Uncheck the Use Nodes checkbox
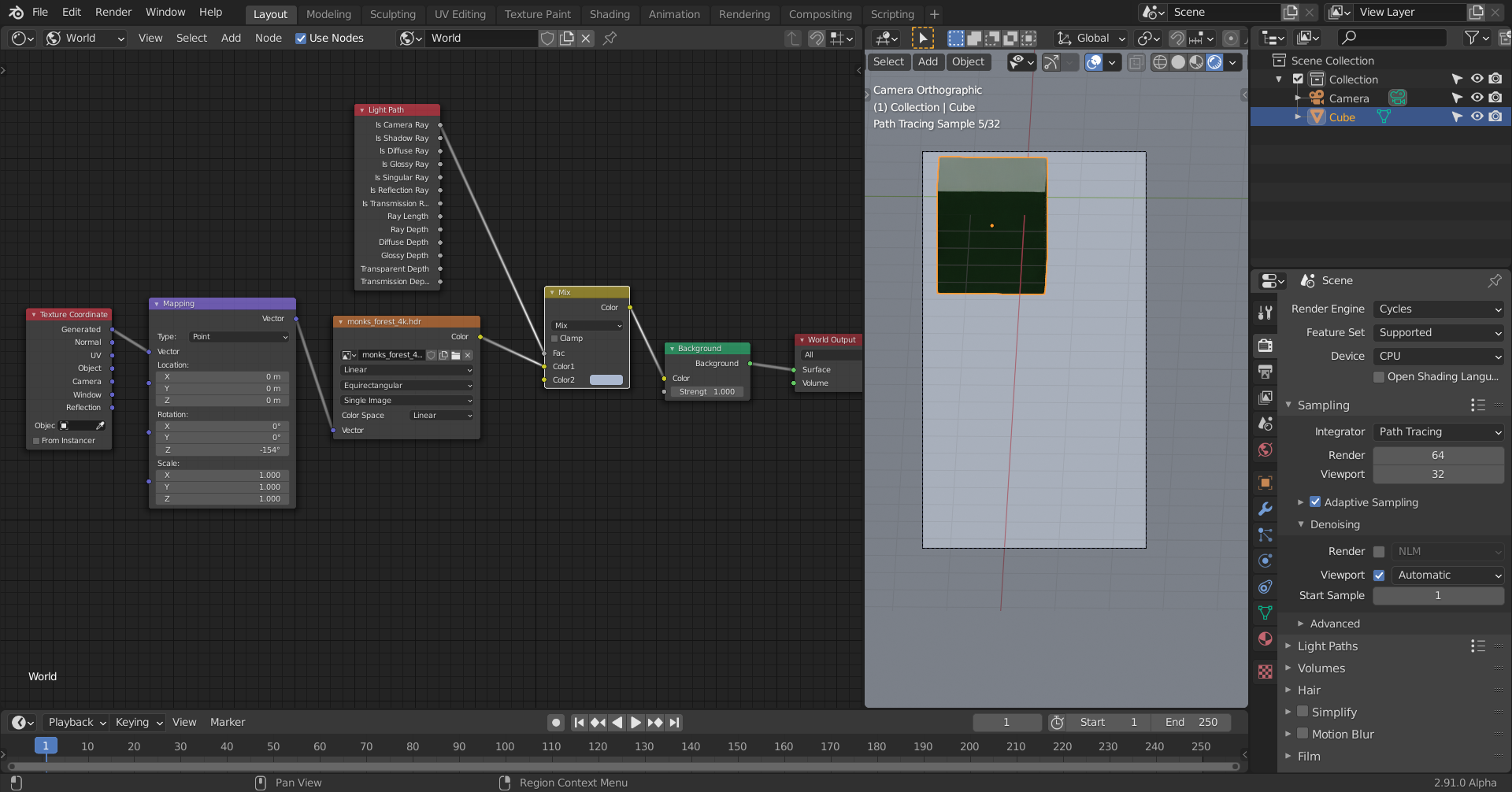 coord(301,38)
